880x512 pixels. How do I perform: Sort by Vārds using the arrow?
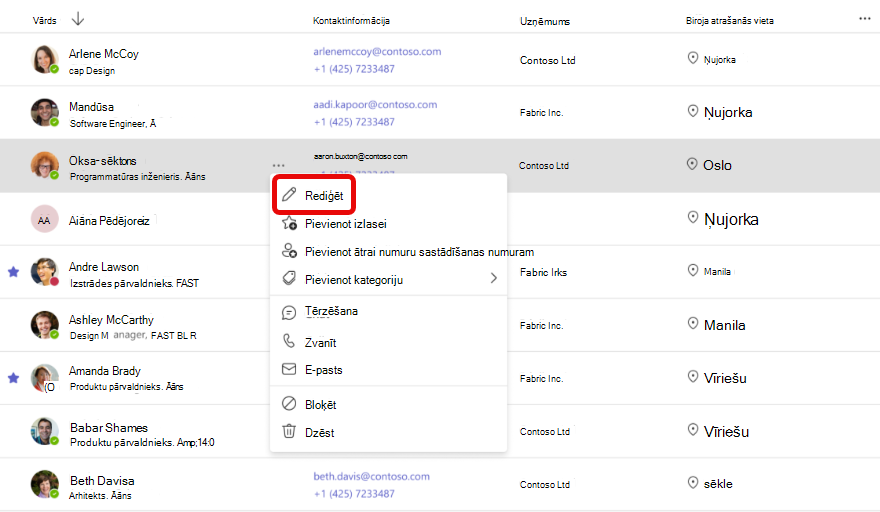pos(77,19)
